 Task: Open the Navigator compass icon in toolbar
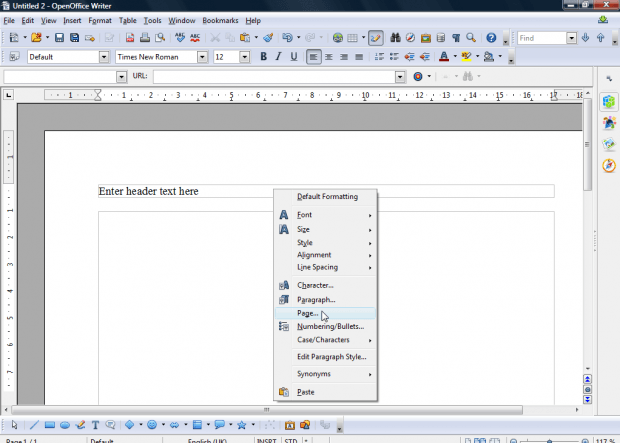(410, 38)
